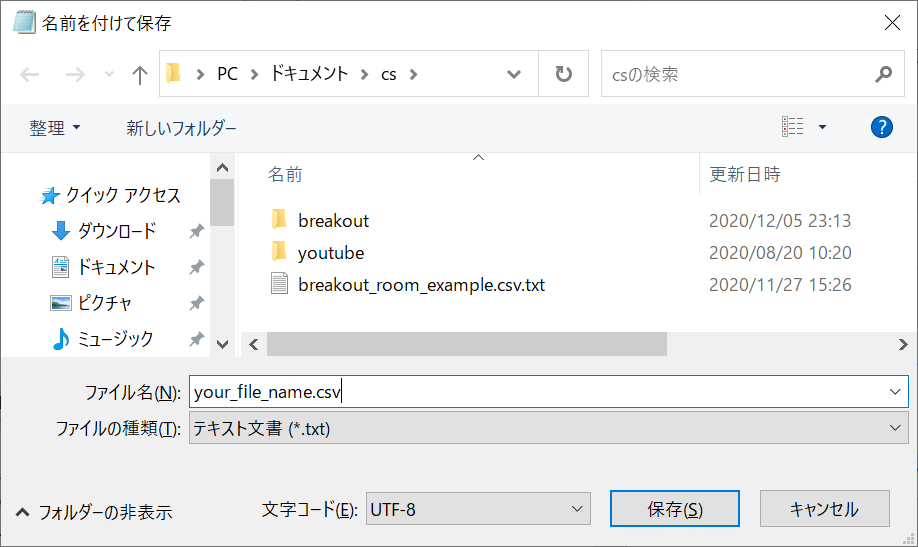Expand chevron after PC in path
Screen dimensions: 918x547
pyautogui.click(x=254, y=74)
